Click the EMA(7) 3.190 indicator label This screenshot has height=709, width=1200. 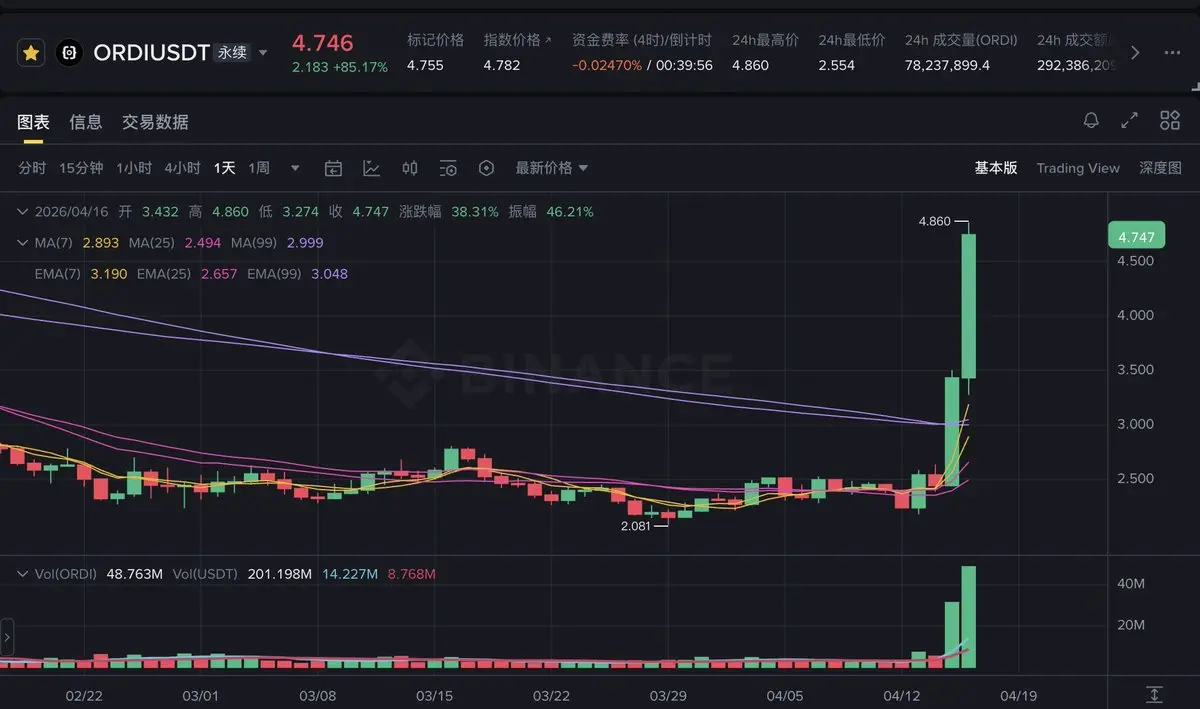tap(81, 274)
